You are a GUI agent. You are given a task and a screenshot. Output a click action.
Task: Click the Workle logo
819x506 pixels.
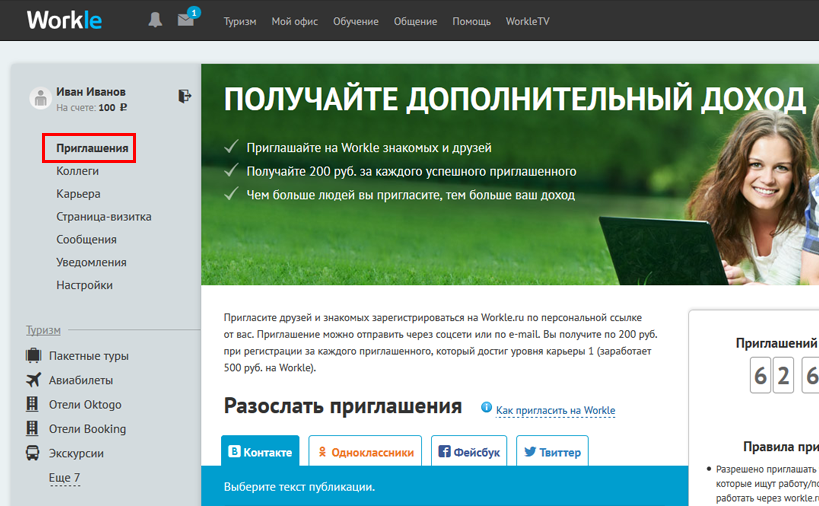[x=64, y=21]
